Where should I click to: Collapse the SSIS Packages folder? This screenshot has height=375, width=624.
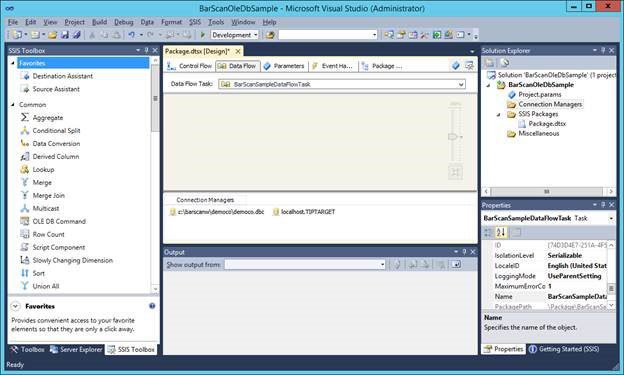click(498, 114)
